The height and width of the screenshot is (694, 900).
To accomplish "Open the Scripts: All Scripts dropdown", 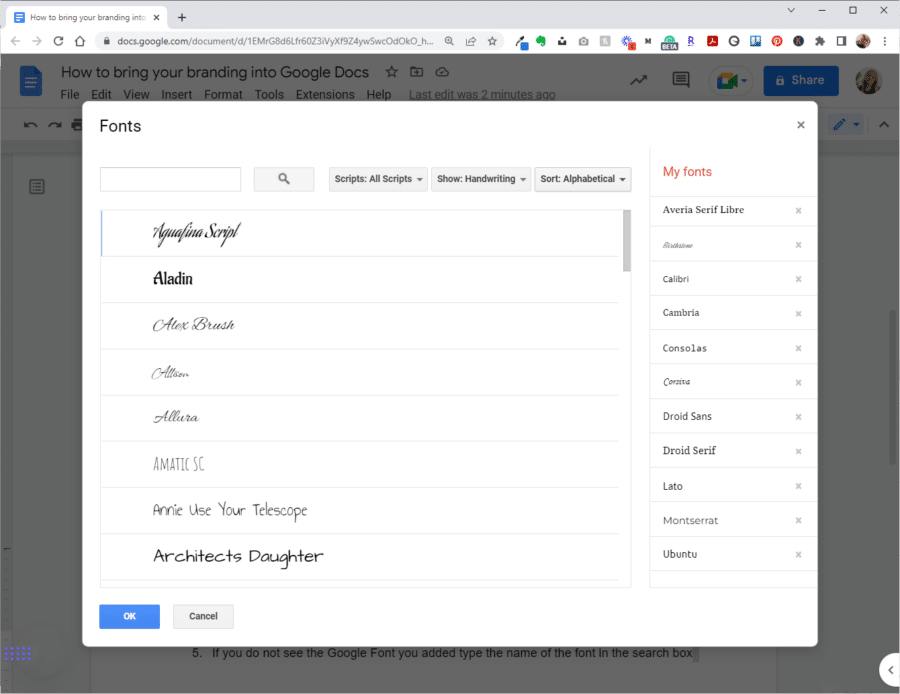I will [x=378, y=178].
